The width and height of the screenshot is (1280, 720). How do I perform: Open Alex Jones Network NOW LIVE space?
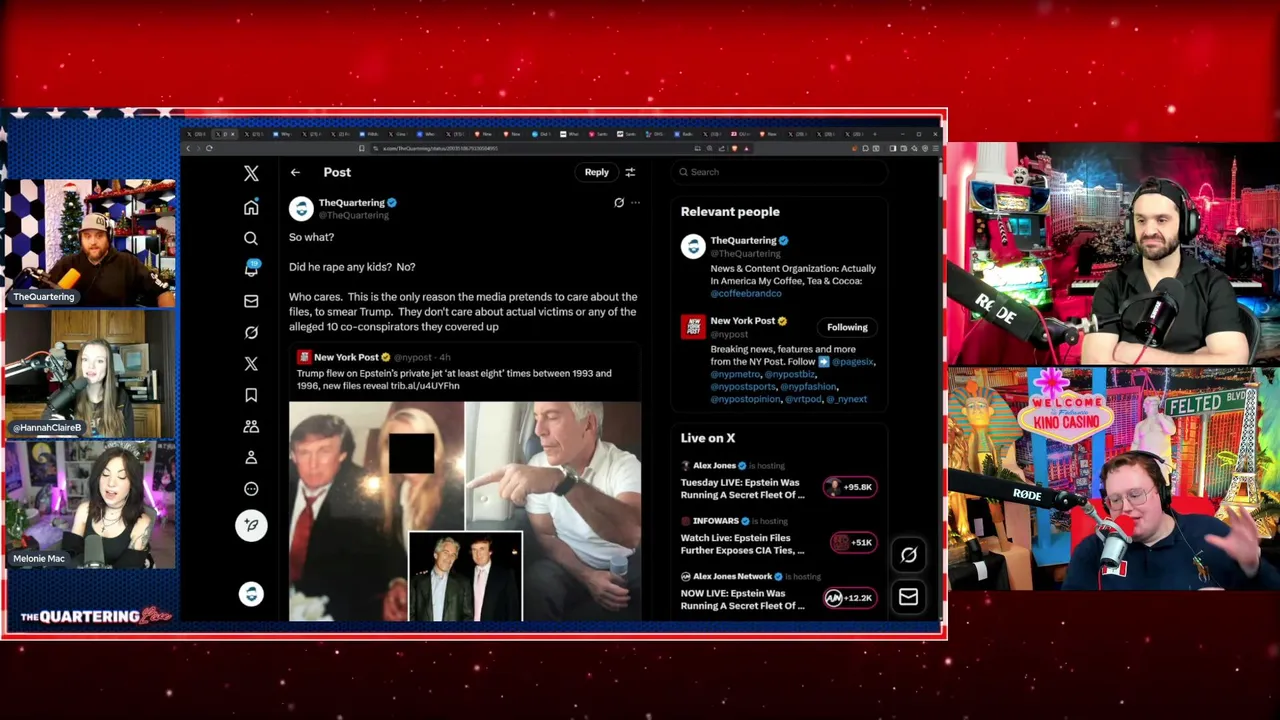coord(743,599)
